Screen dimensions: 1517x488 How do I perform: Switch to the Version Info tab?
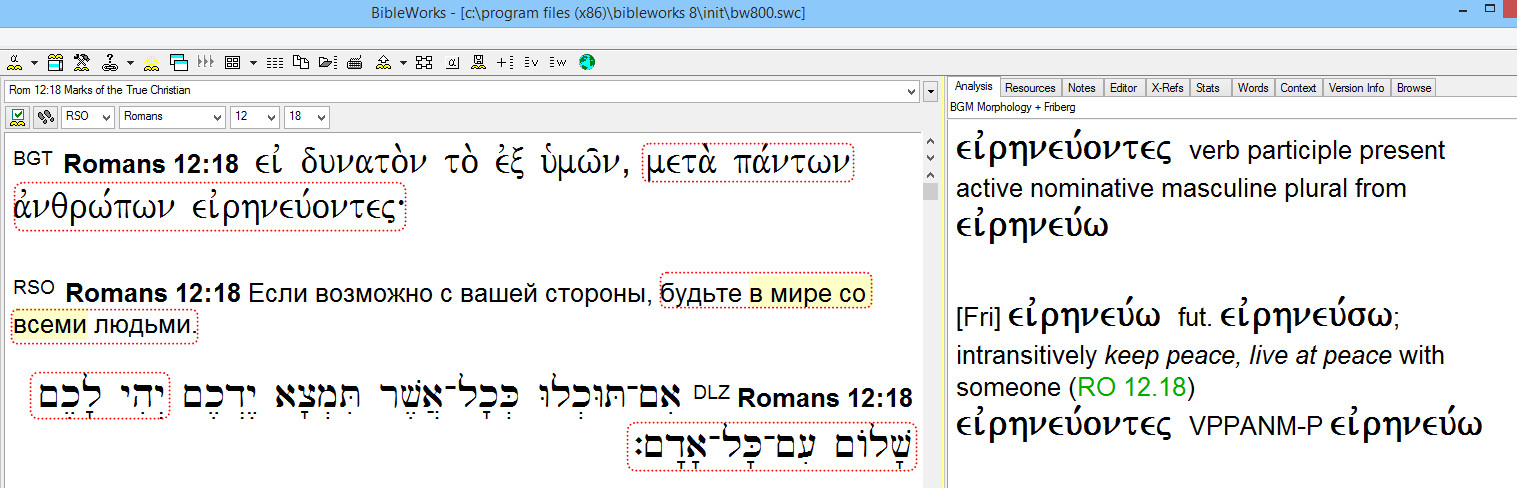click(1356, 88)
